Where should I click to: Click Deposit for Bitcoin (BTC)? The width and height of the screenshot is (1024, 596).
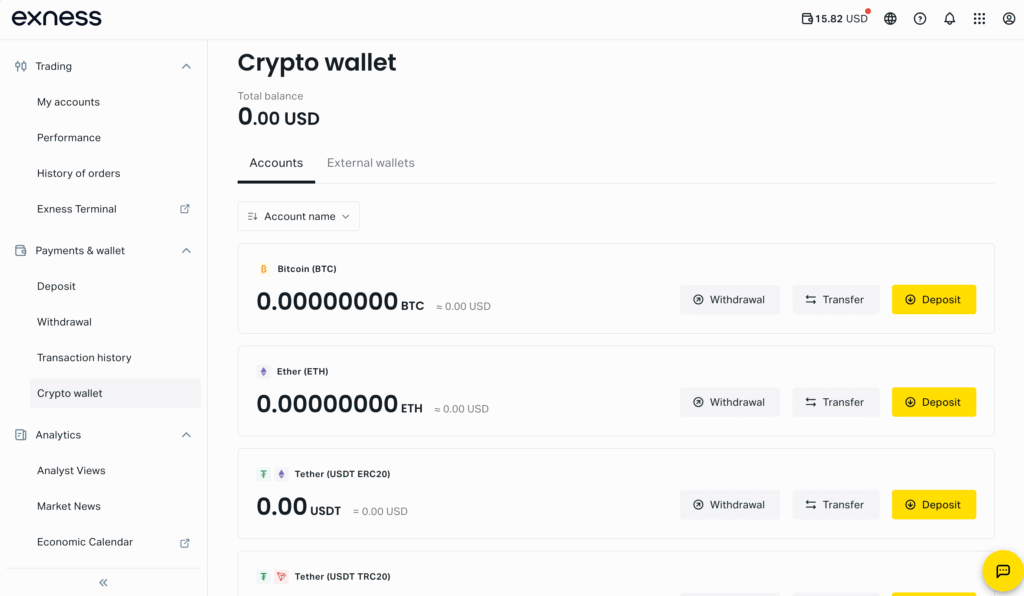point(933,300)
